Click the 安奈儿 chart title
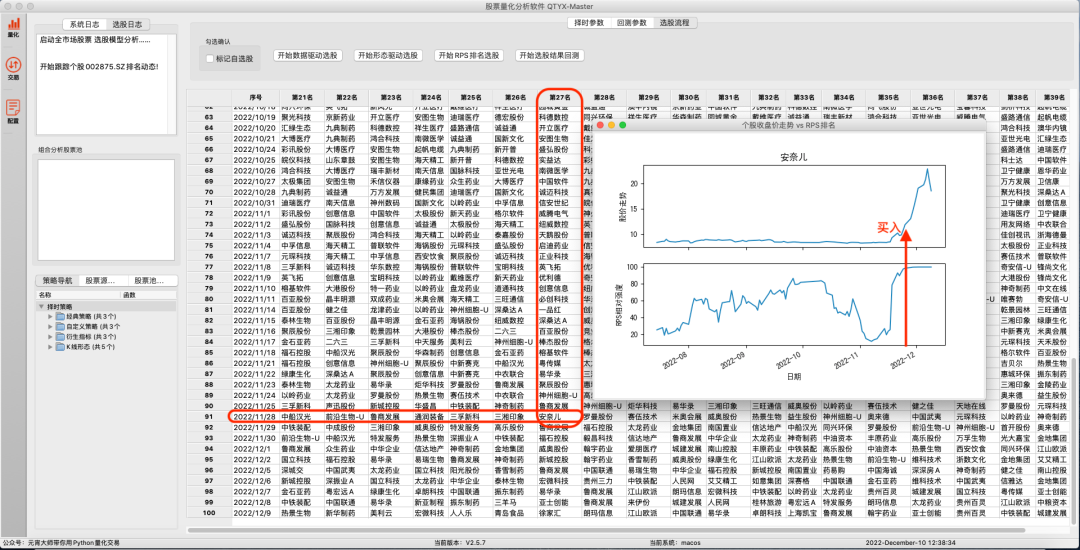Screen dimensions: 1080x550 [x=793, y=157]
